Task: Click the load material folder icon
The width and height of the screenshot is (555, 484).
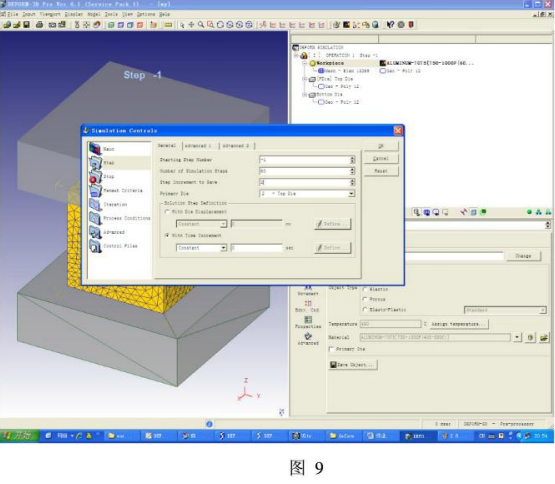Action: point(544,337)
